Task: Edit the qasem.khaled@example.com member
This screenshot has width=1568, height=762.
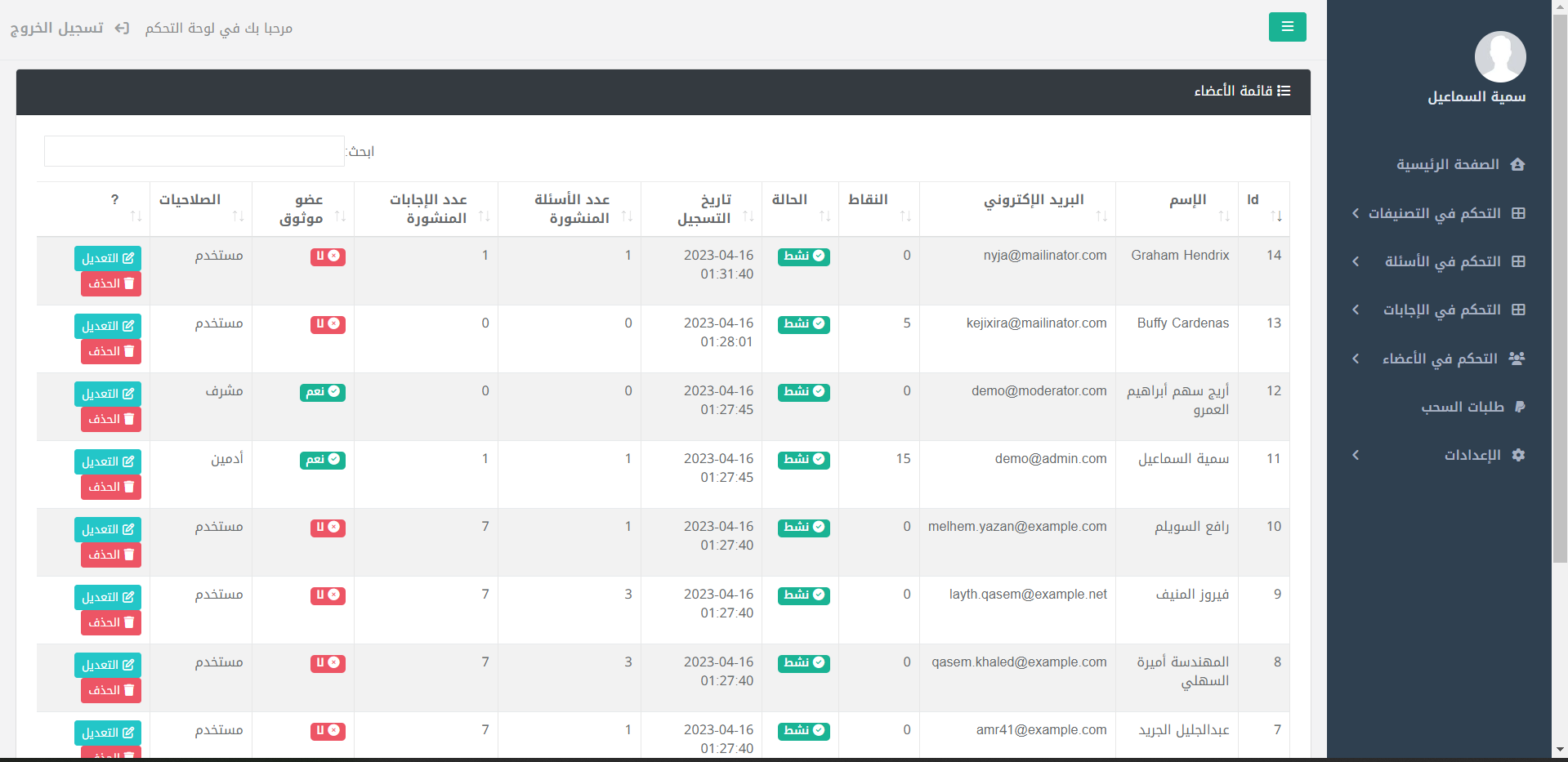Action: pos(108,665)
